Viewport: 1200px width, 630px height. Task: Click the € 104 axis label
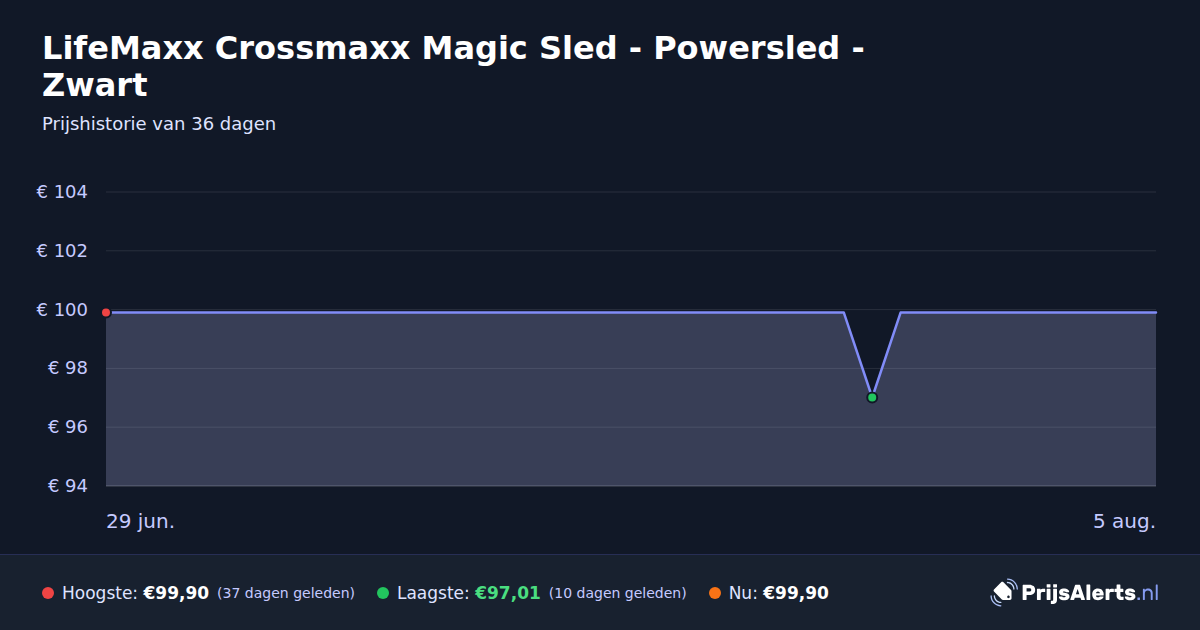(62, 192)
